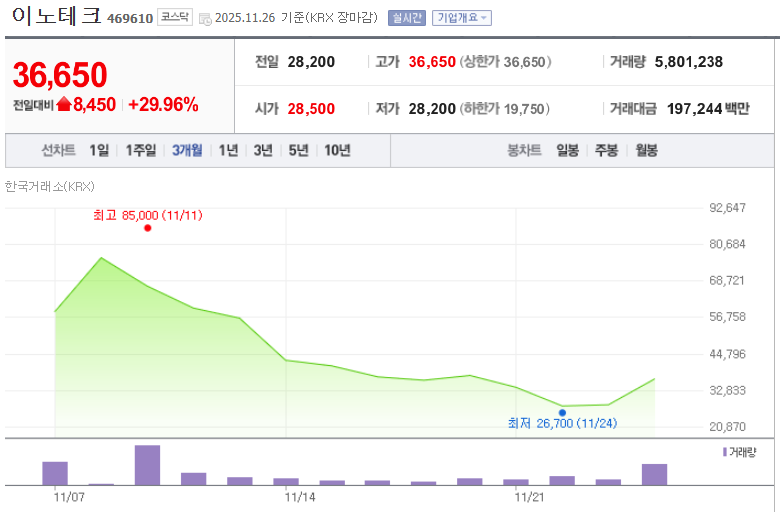
Task: Click the stock name 이노테크
Action: pyautogui.click(x=57, y=15)
